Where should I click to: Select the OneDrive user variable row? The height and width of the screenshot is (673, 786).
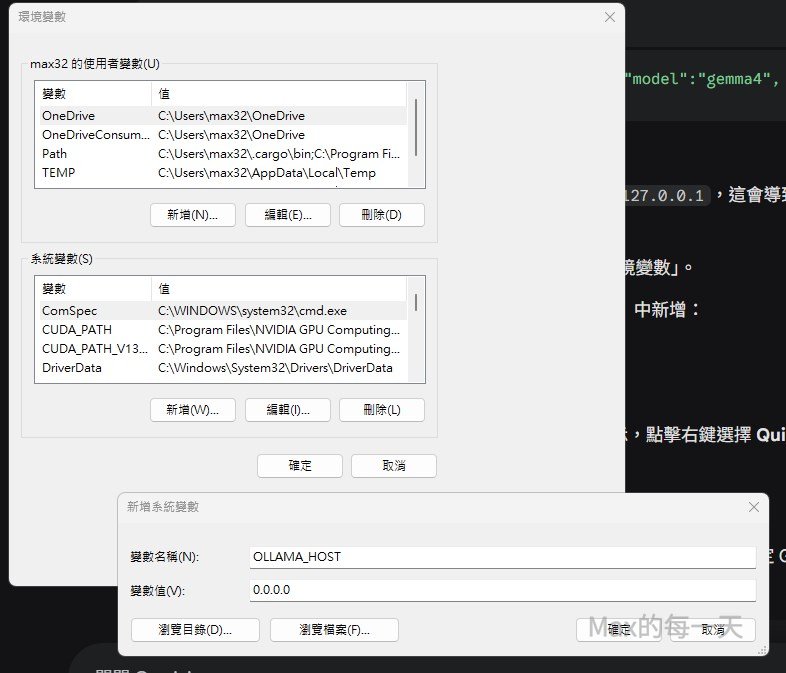click(x=220, y=116)
